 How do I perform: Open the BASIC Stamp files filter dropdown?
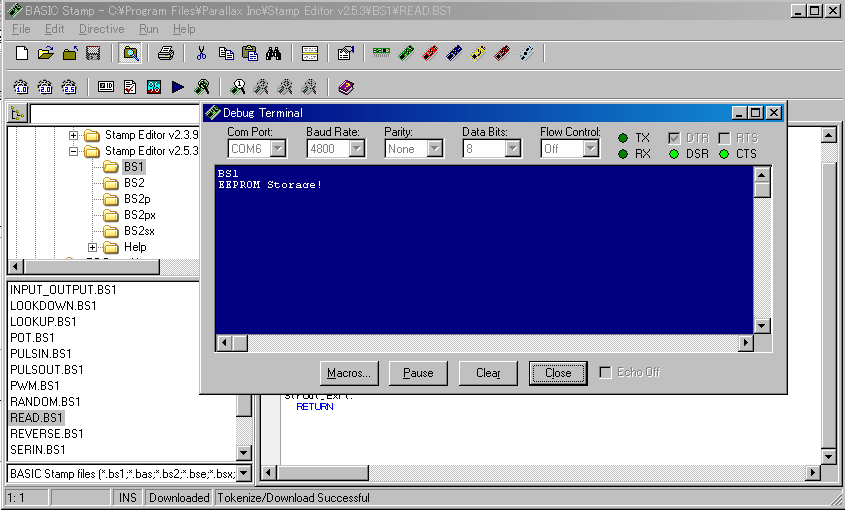coord(244,473)
